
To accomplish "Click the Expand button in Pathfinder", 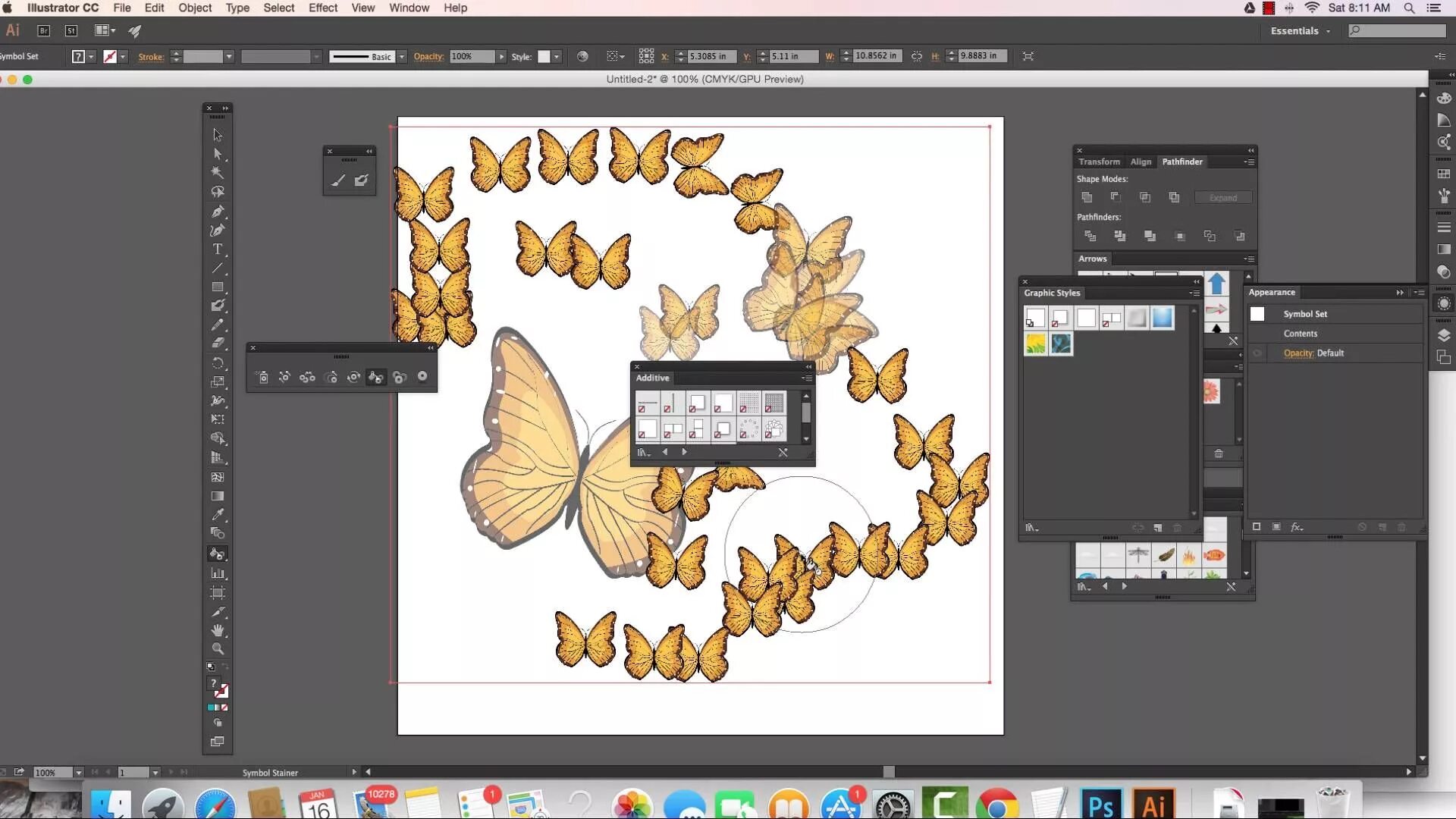I will pos(1222,198).
